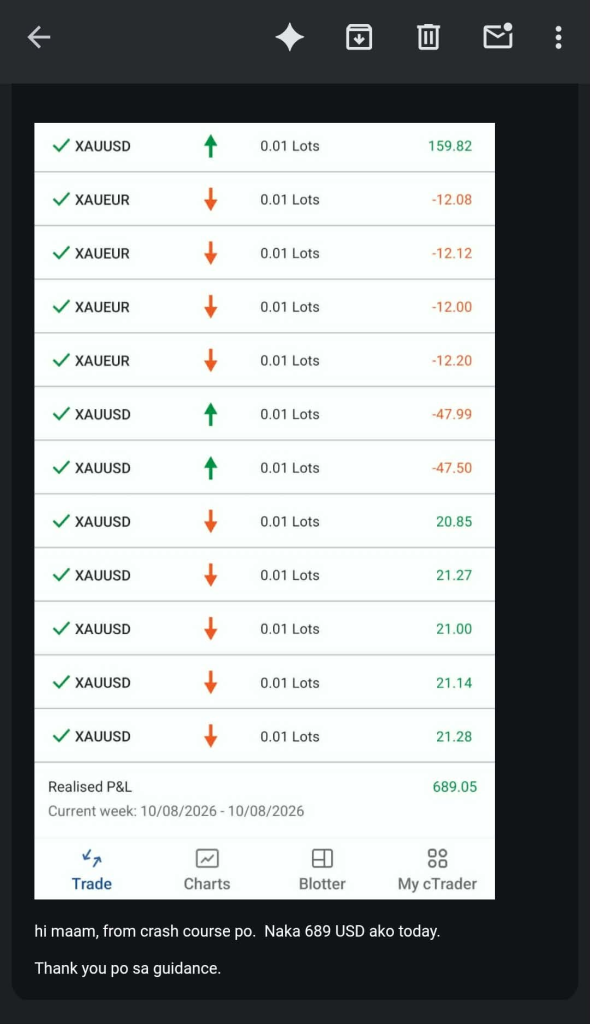Open the Charts tab
The height and width of the screenshot is (1024, 590).
[207, 870]
